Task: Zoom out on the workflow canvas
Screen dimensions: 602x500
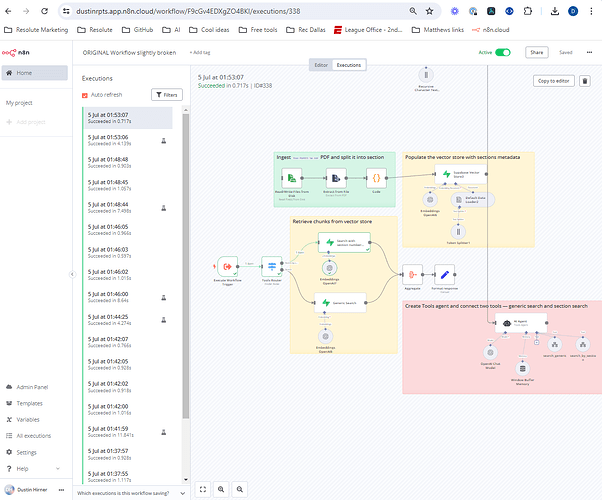Action: (x=240, y=489)
